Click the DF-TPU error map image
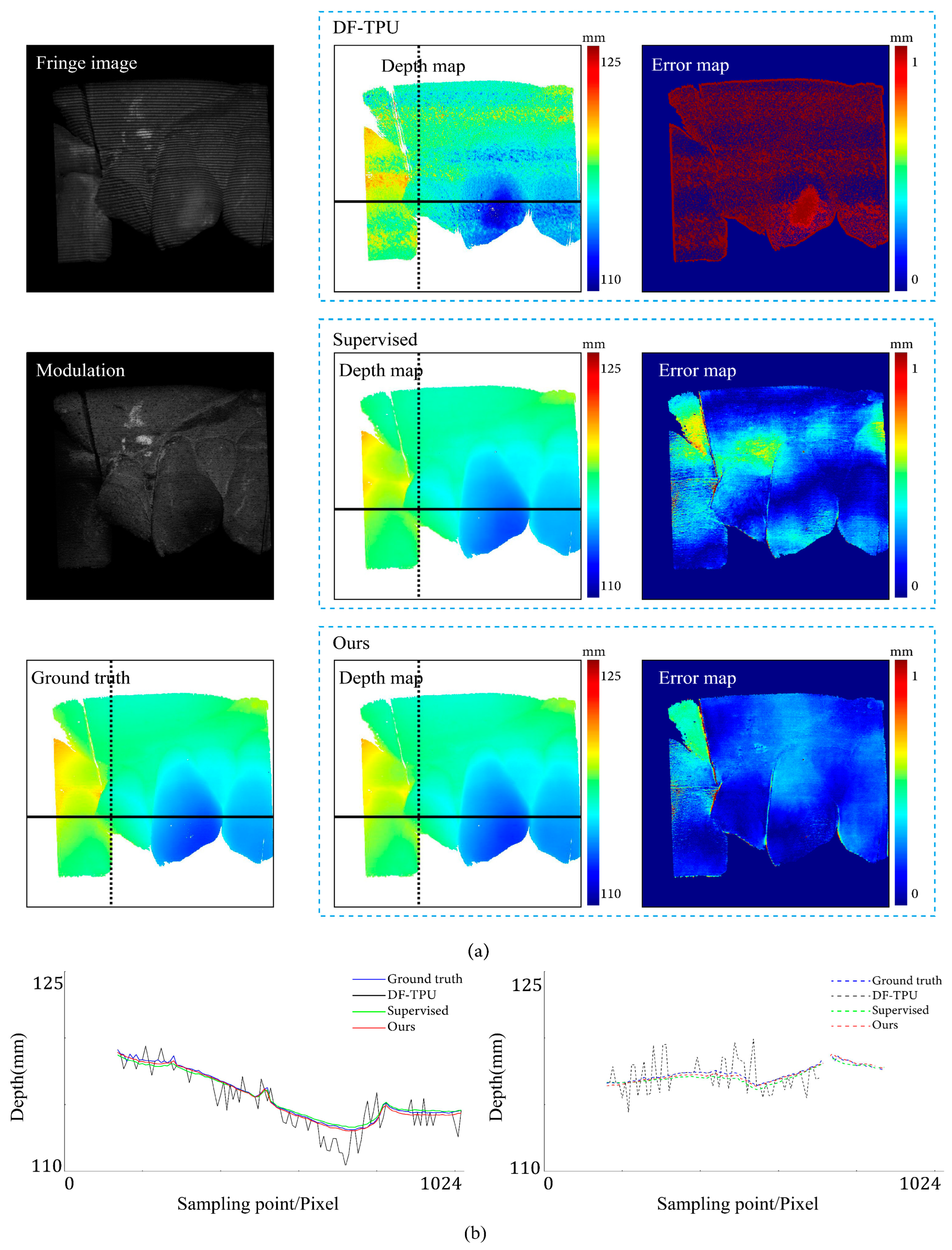The height and width of the screenshot is (1250, 952). point(765,168)
